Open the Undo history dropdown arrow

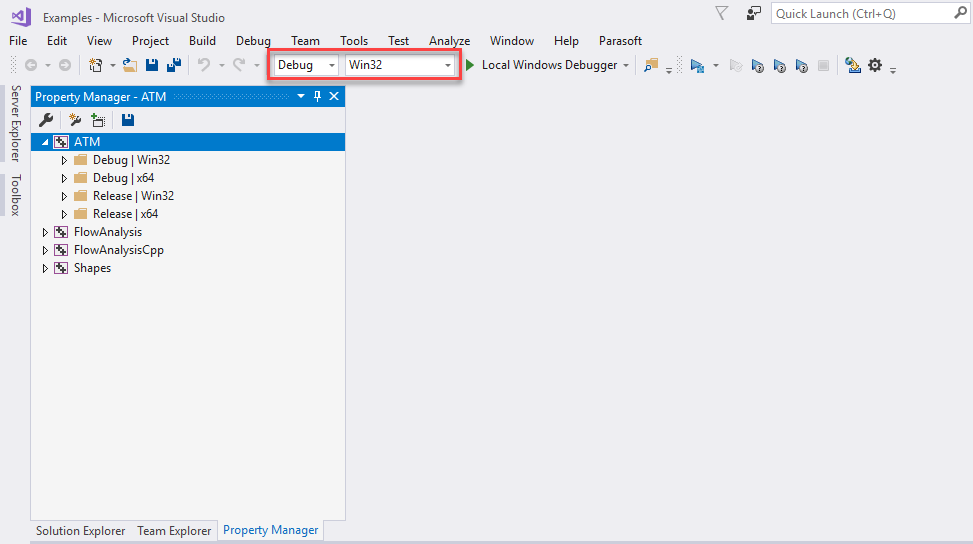pyautogui.click(x=222, y=66)
